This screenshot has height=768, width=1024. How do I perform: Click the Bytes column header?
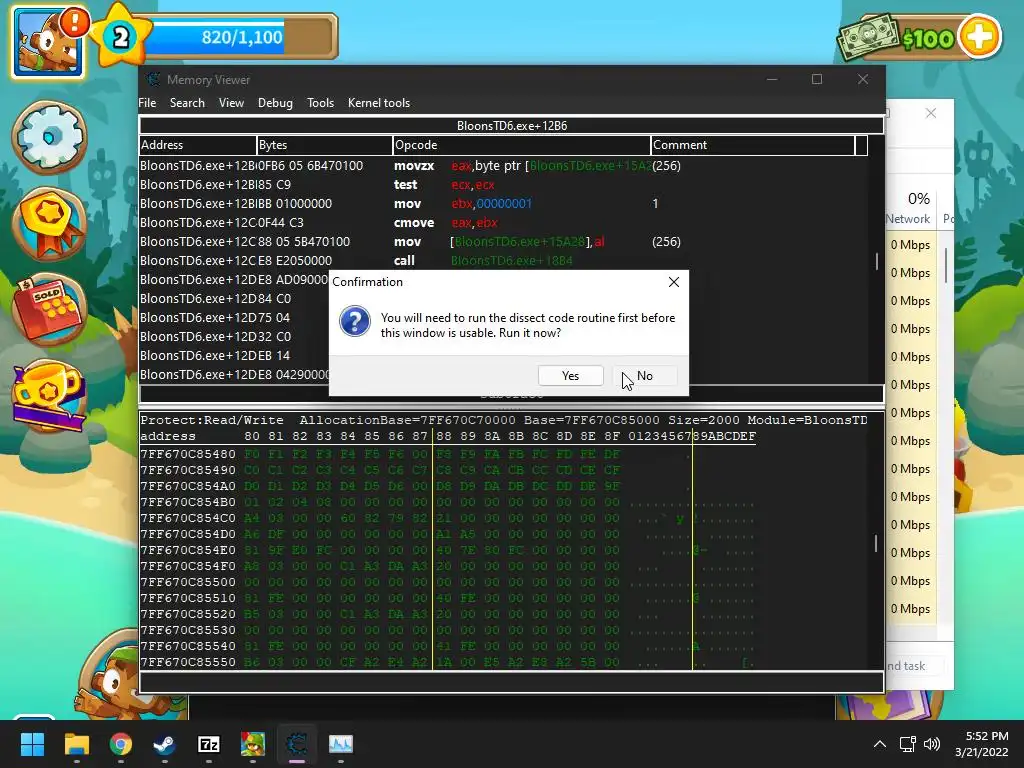coord(325,145)
